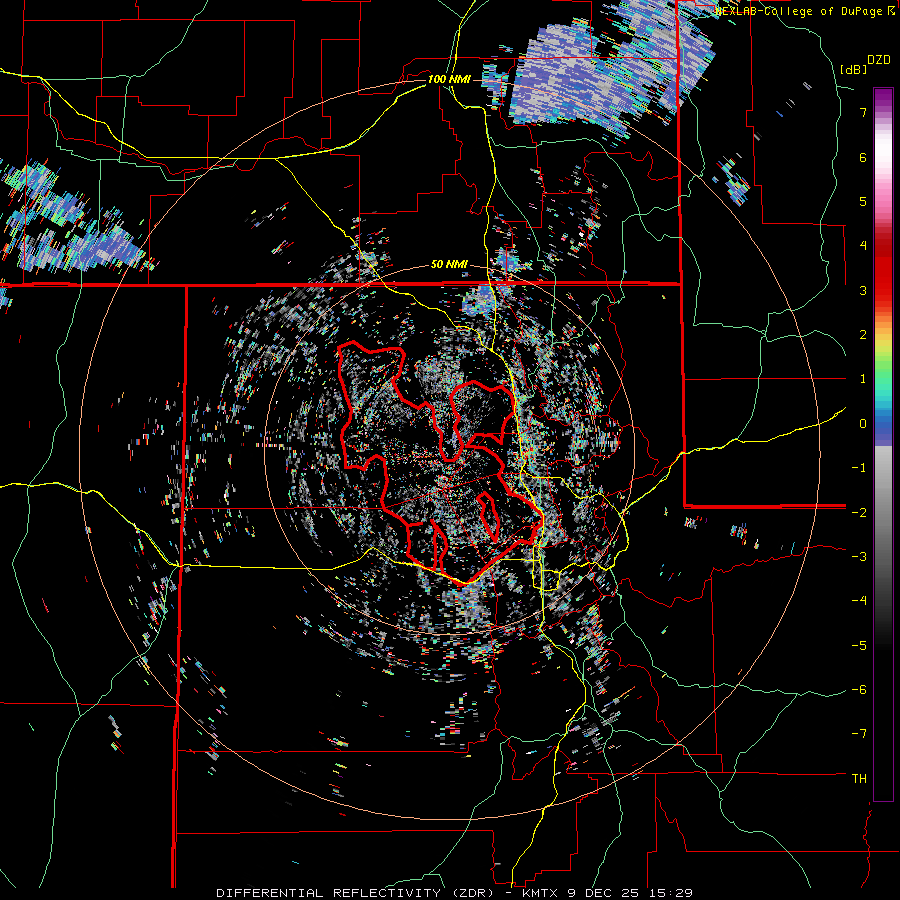
Task: Click the '3' value on color scale
Action: click(863, 290)
